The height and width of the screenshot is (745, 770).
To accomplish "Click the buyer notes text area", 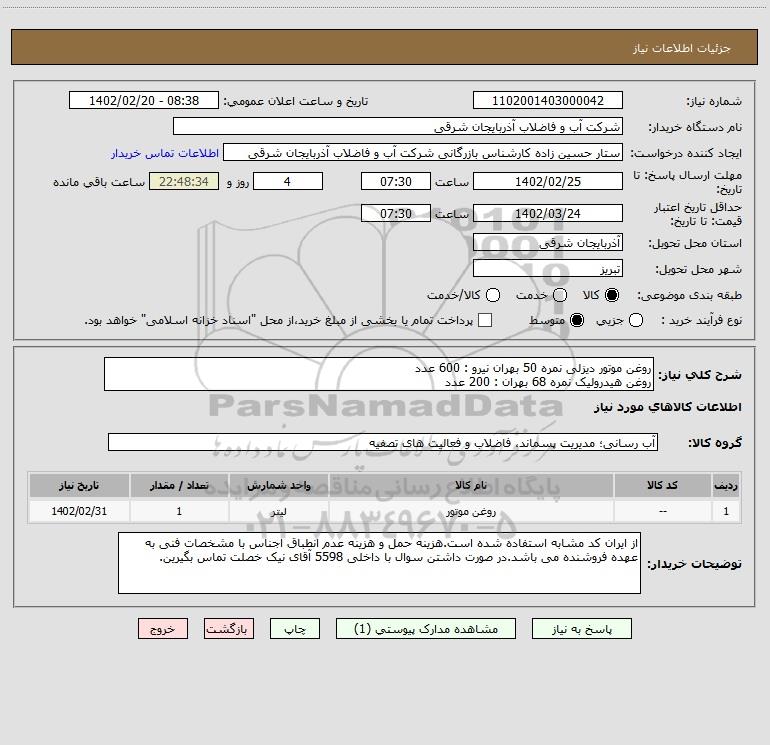I will tap(380, 563).
